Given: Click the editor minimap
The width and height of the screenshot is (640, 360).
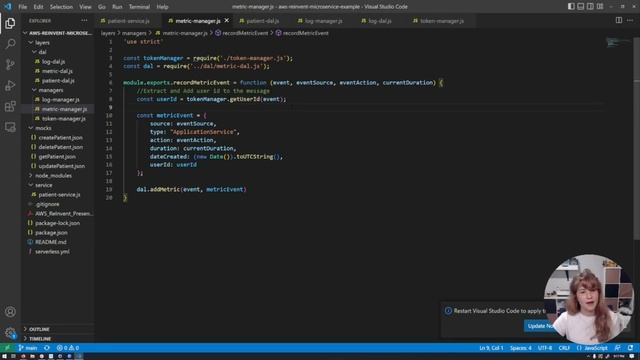Looking at the screenshot, I should tap(618, 42).
